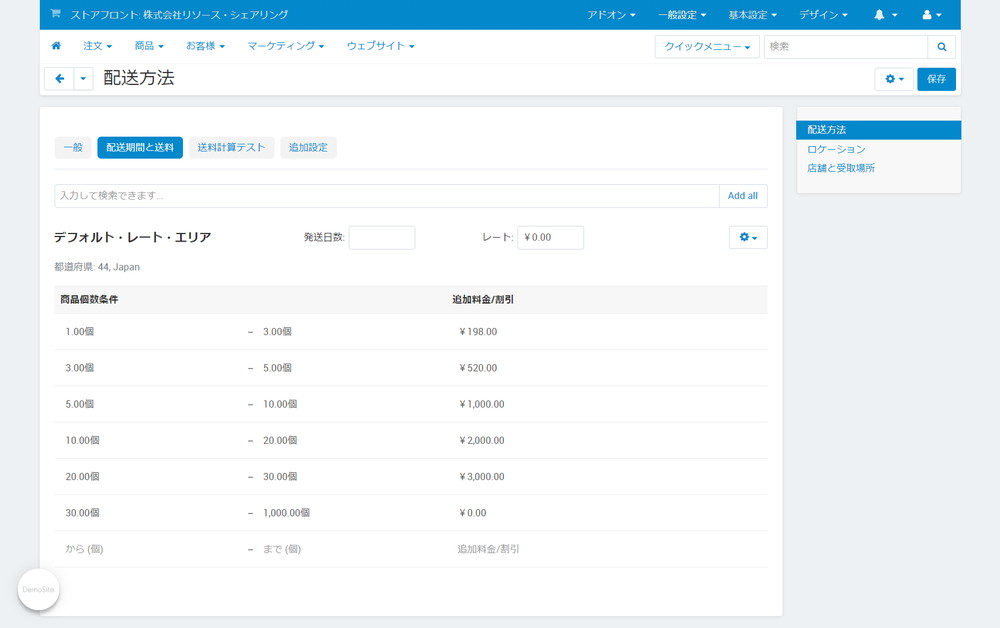Open the 基本設定 menu
This screenshot has height=628, width=1000.
tap(753, 15)
